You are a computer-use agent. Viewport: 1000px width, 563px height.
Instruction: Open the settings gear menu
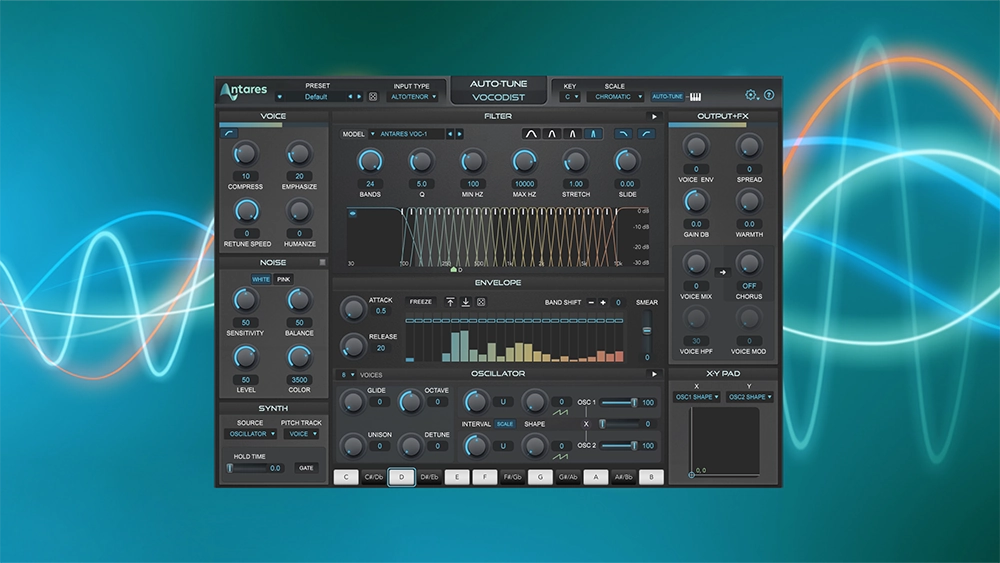(x=751, y=96)
